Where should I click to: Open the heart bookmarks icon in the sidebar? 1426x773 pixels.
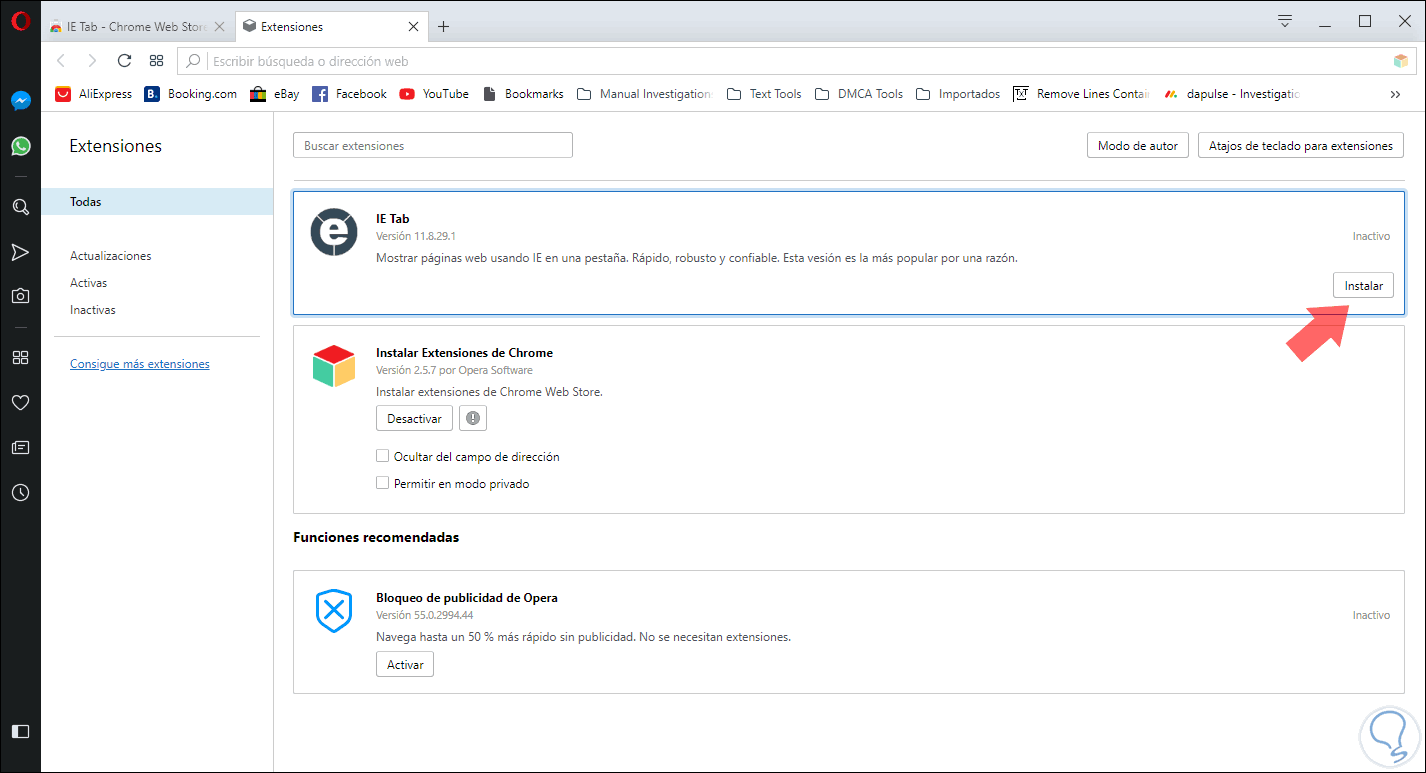pos(20,403)
